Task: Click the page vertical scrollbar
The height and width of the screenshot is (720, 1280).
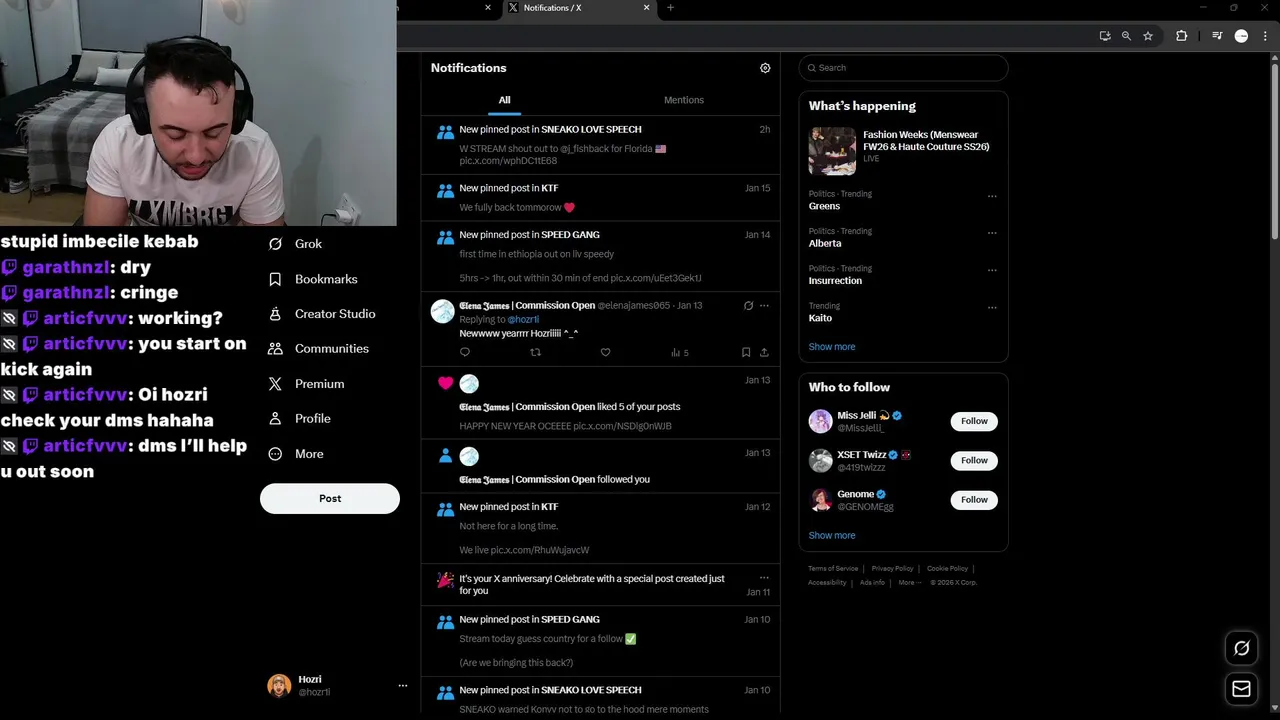Action: coord(1274,150)
